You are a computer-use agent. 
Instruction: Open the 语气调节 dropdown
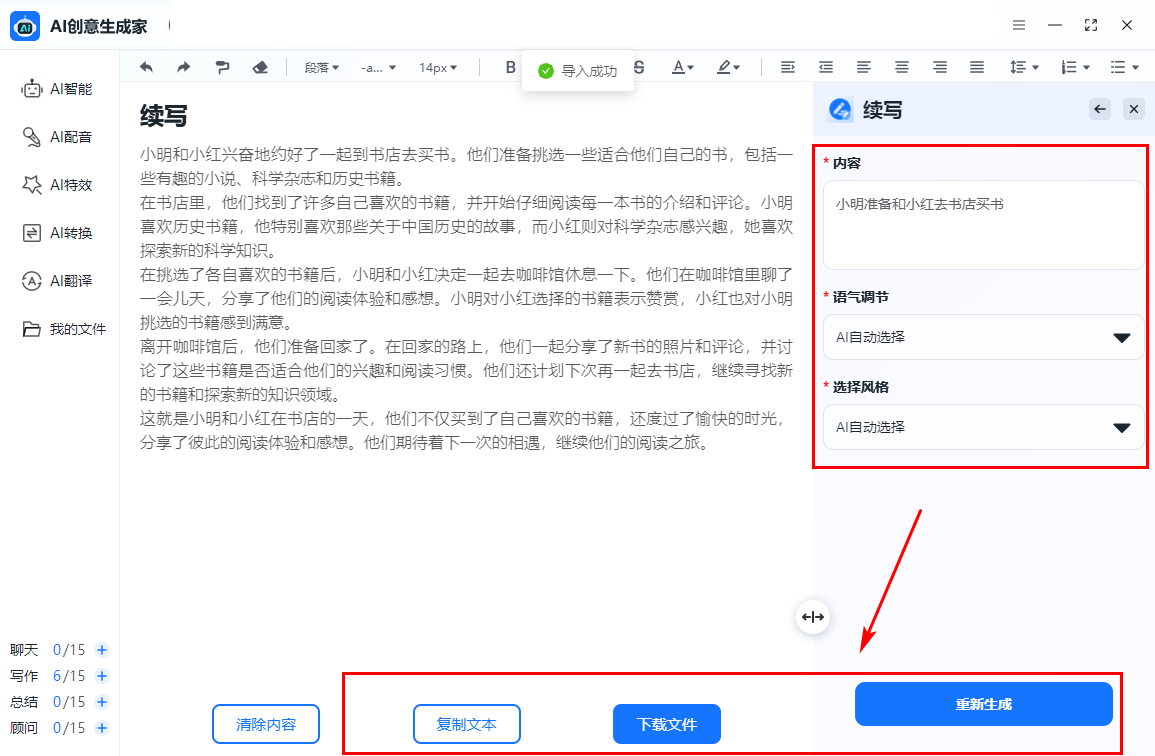point(984,337)
